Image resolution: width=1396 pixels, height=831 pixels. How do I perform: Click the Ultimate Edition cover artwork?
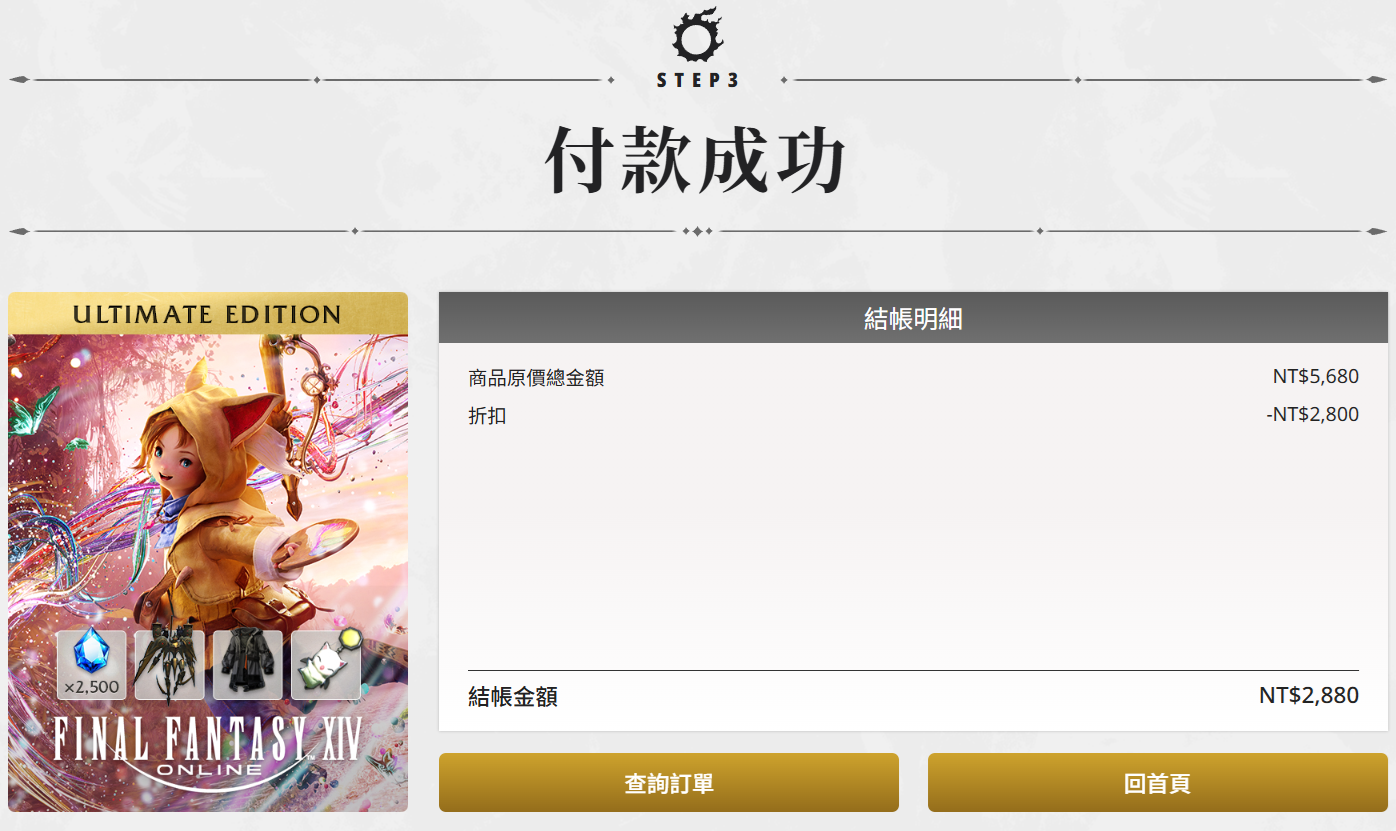coord(208,552)
